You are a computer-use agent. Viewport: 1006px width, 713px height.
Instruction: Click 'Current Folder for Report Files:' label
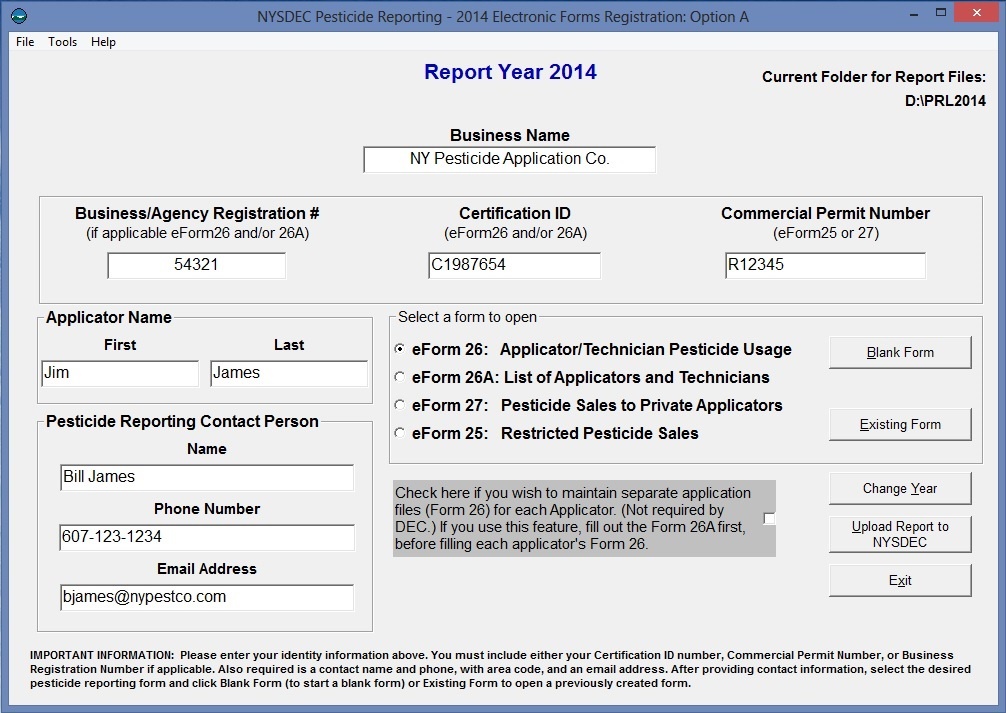[x=874, y=77]
